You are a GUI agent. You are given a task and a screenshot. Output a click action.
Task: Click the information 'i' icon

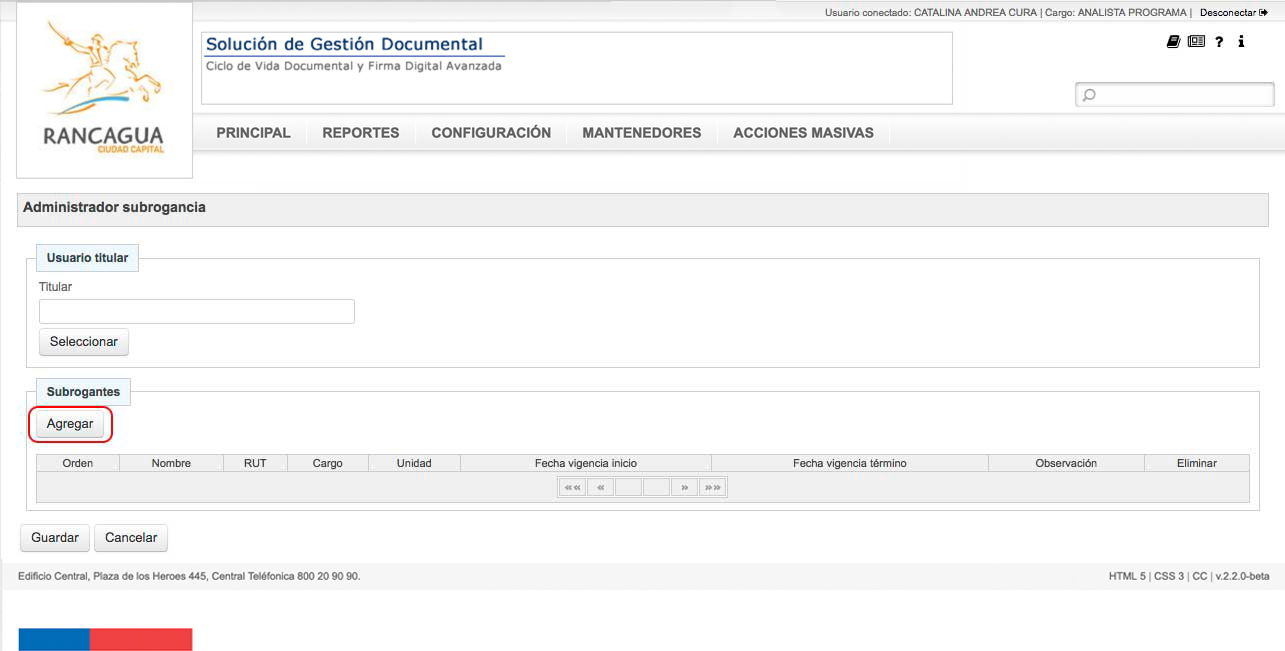1241,42
